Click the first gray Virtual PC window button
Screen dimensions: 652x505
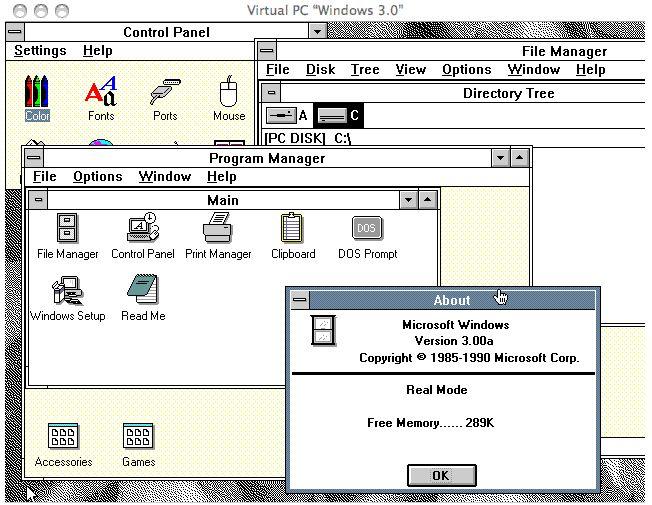point(20,11)
